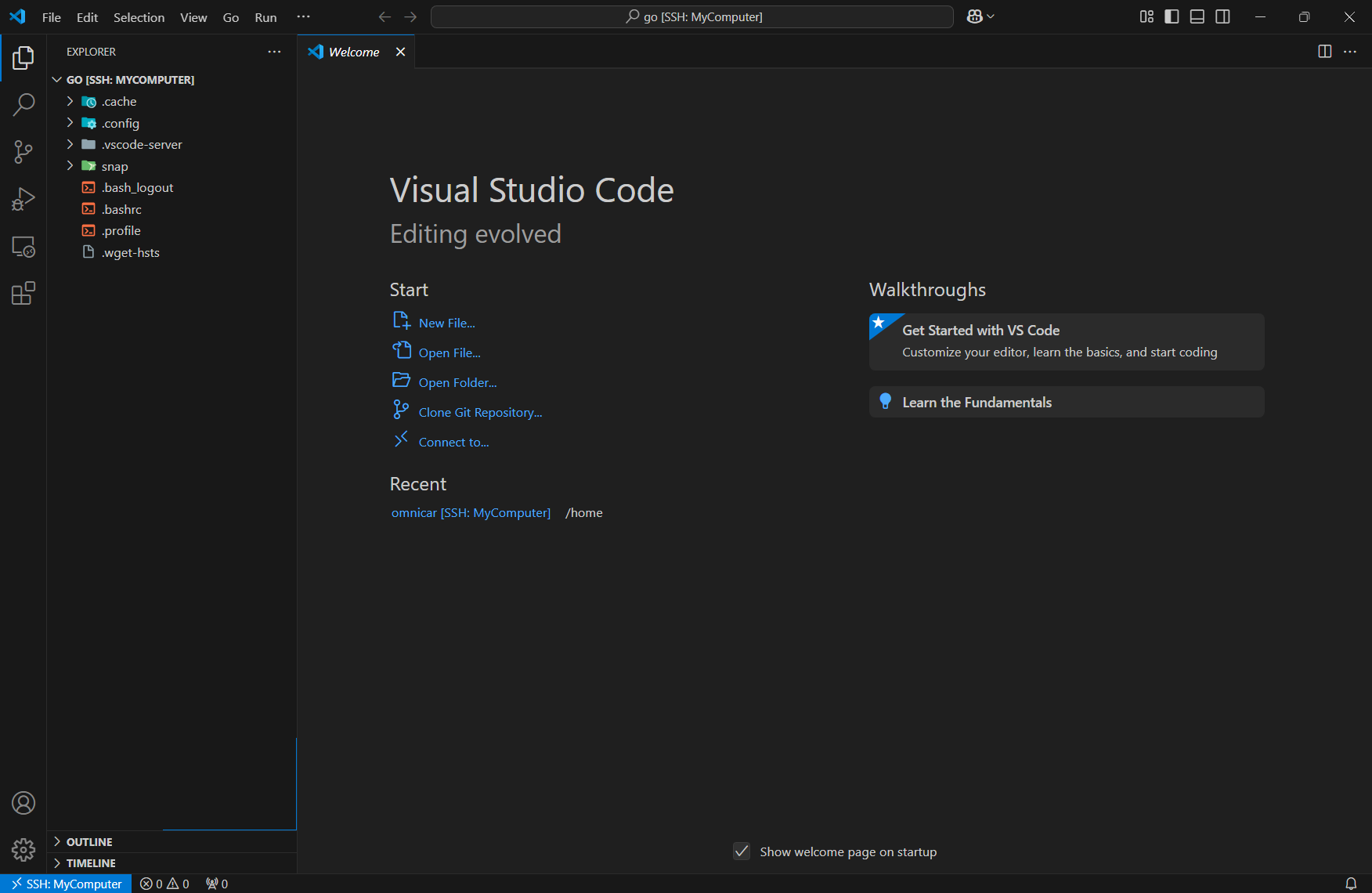The image size is (1372, 893).
Task: Click the Clone Git Repository link
Action: (x=480, y=413)
